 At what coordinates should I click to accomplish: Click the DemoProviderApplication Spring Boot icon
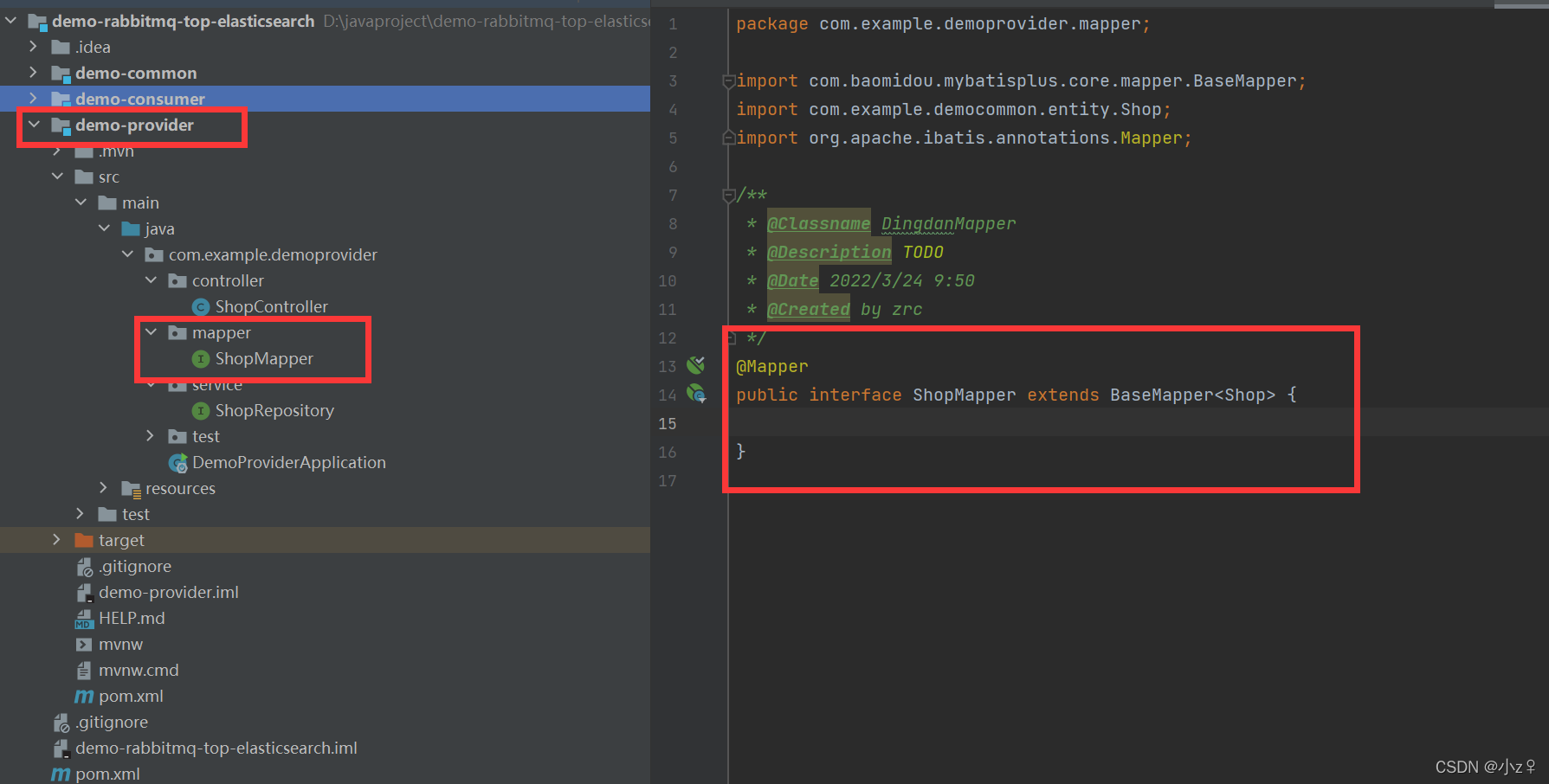point(178,463)
